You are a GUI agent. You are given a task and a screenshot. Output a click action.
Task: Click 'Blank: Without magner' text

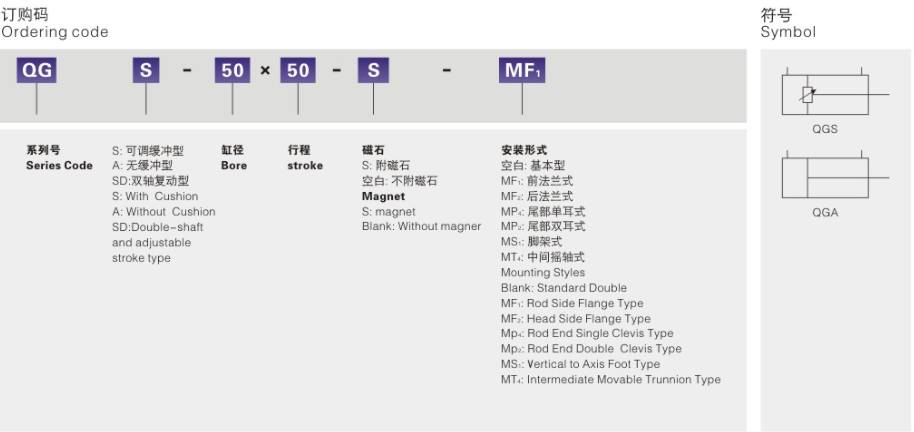pyautogui.click(x=421, y=227)
